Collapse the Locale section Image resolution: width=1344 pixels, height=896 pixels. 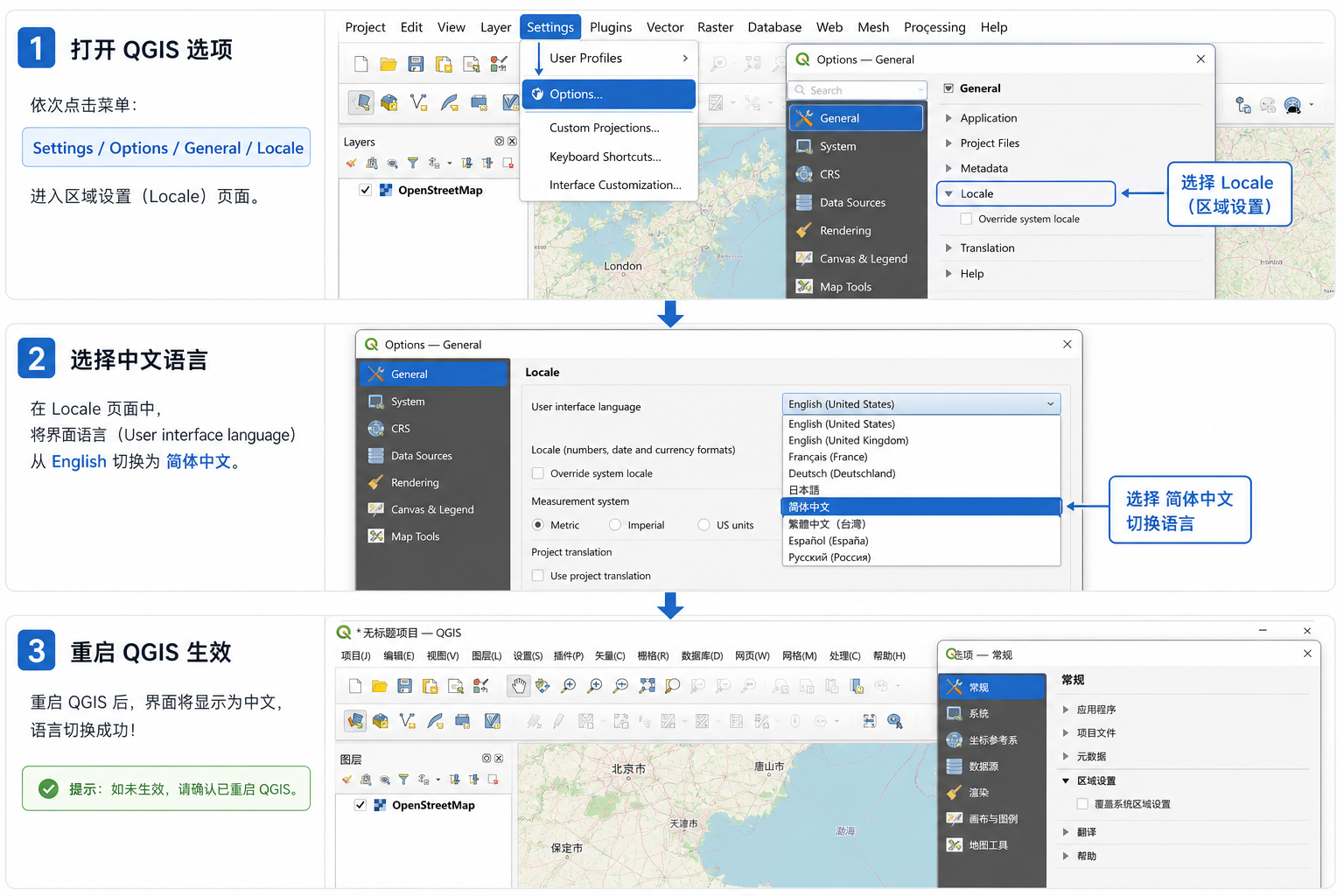[948, 193]
